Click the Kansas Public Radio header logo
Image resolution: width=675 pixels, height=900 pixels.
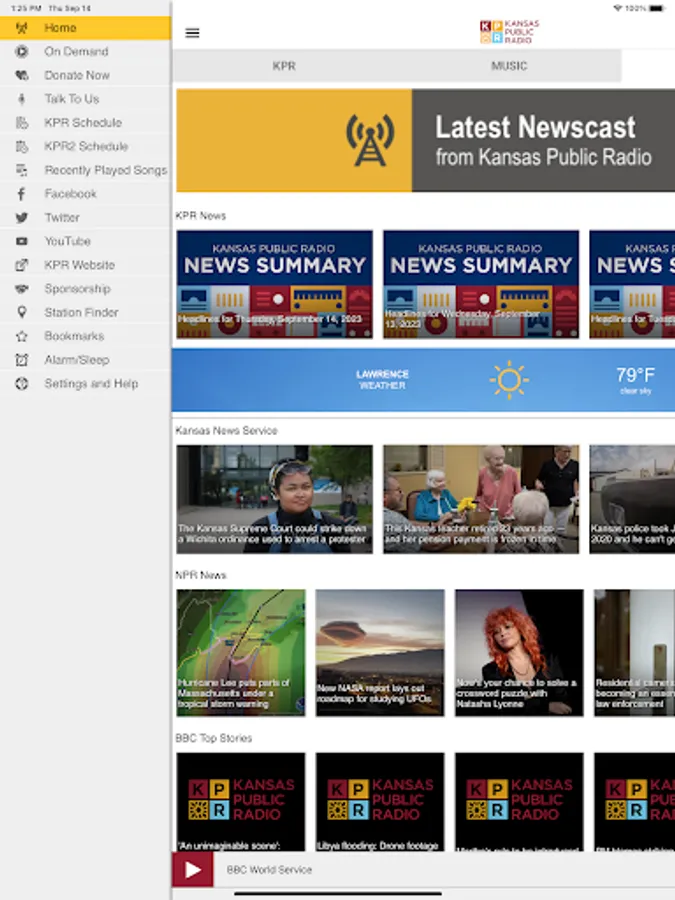510,32
